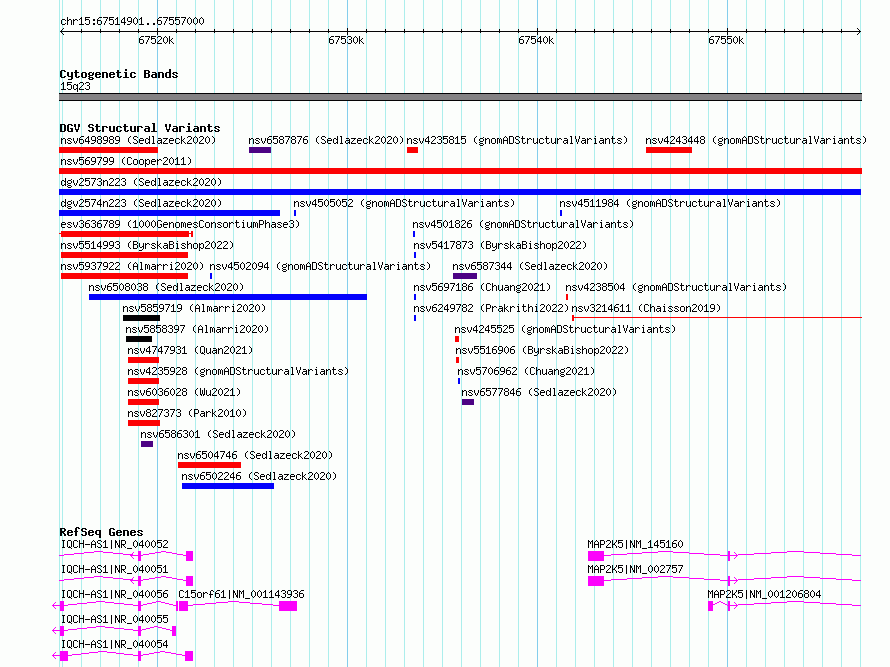890x667 pixels.
Task: Open nsv5858397 (Almarri2020) label
Action: pos(197,329)
